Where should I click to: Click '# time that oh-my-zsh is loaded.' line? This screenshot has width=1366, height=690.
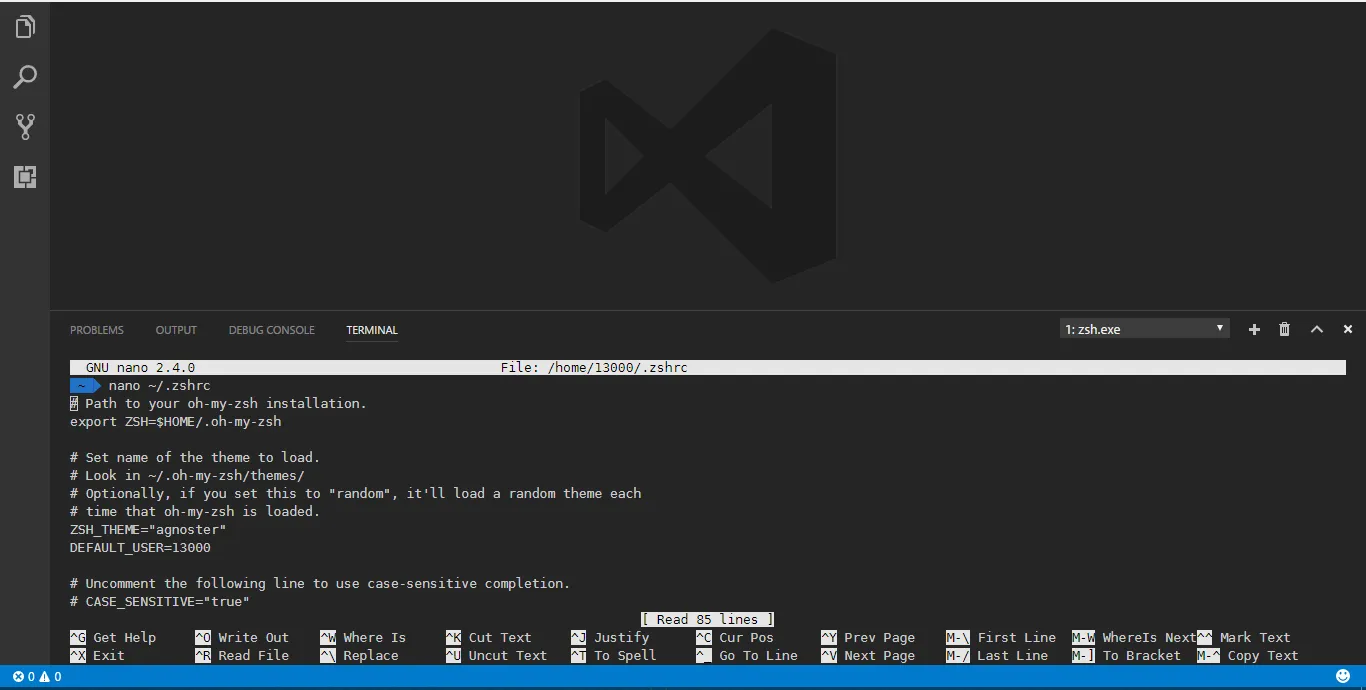[195, 512]
